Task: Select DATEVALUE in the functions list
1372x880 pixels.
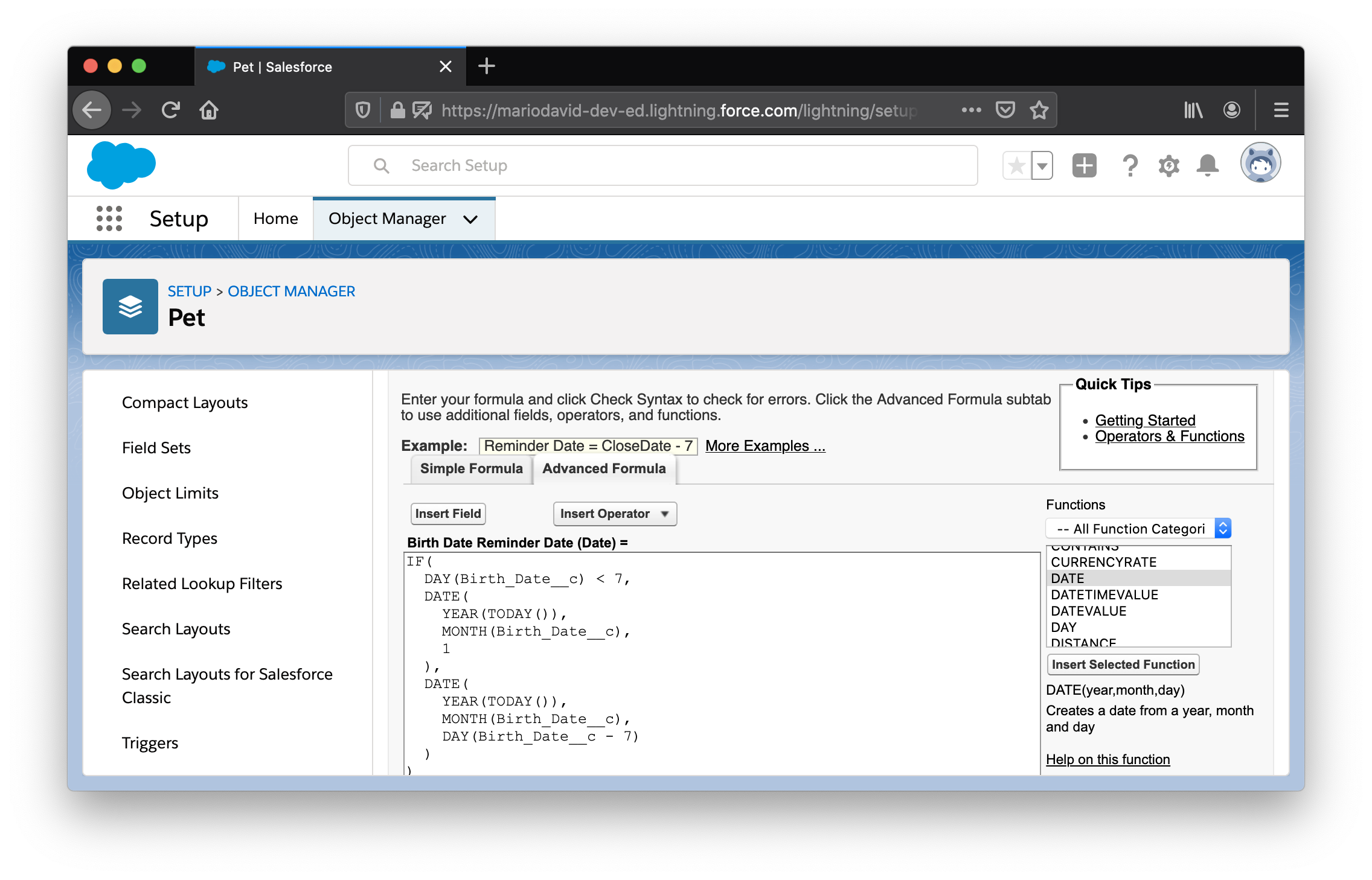Action: pyautogui.click(x=1138, y=611)
